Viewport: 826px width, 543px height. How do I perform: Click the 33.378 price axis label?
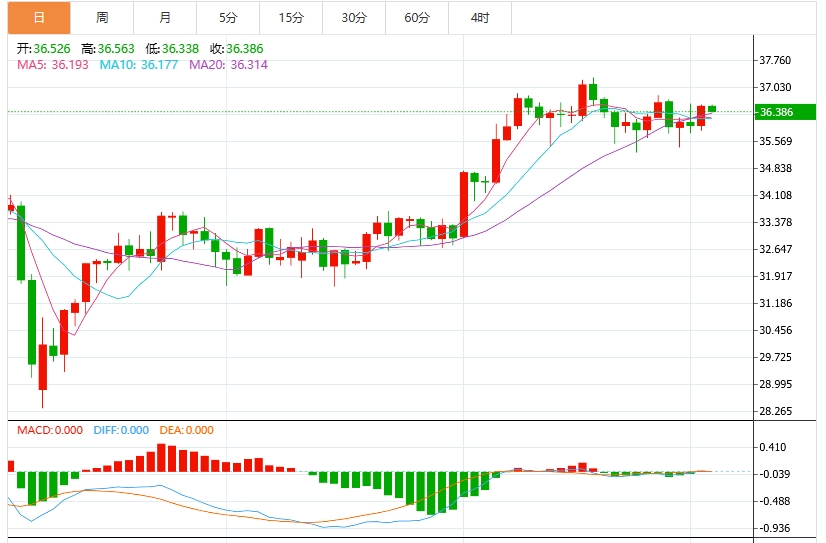(775, 222)
